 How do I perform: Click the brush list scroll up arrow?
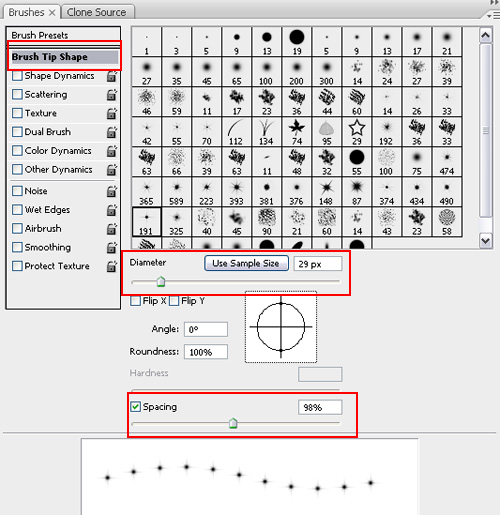(x=486, y=35)
